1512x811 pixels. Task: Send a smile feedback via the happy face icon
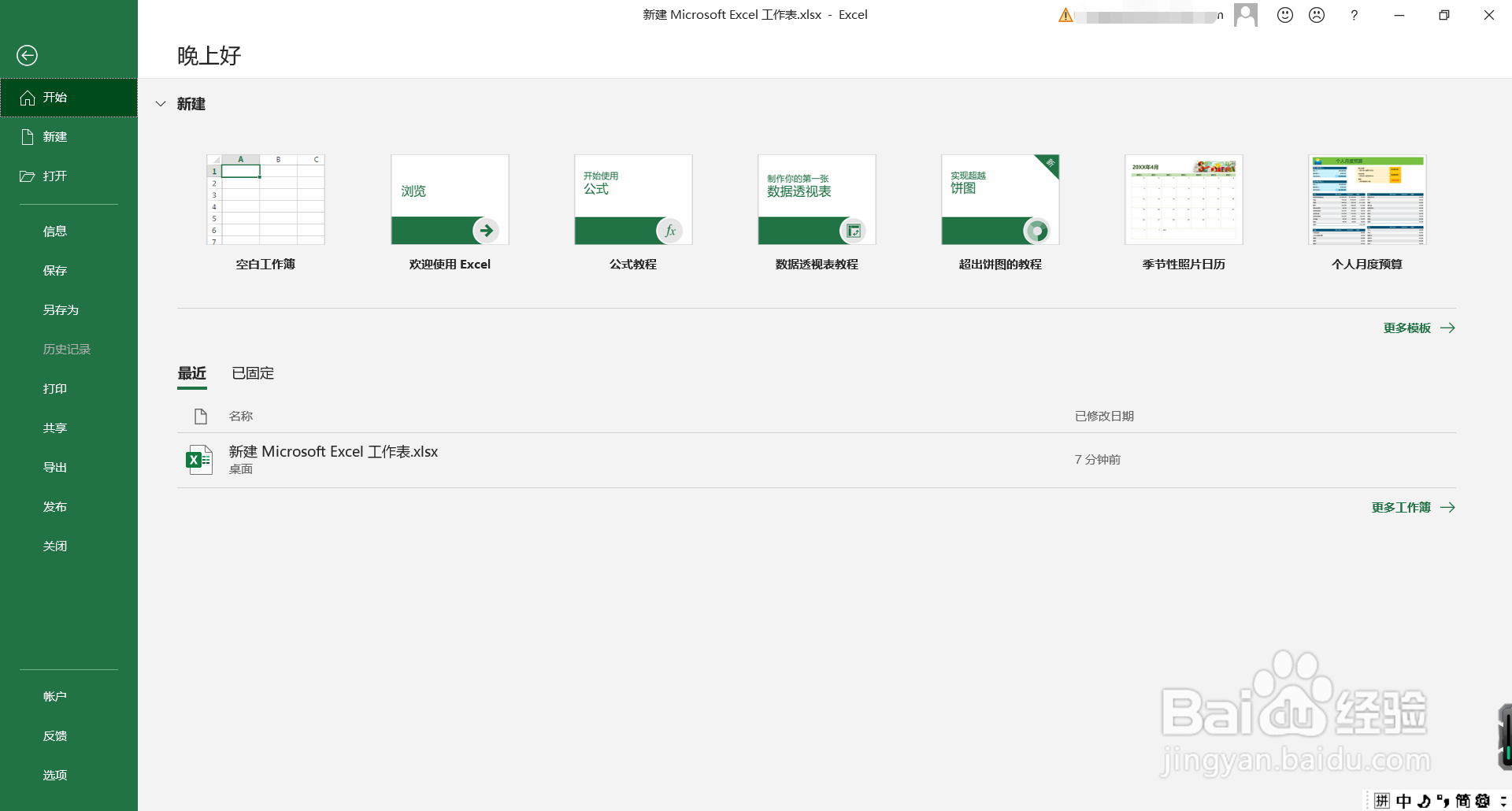1285,15
